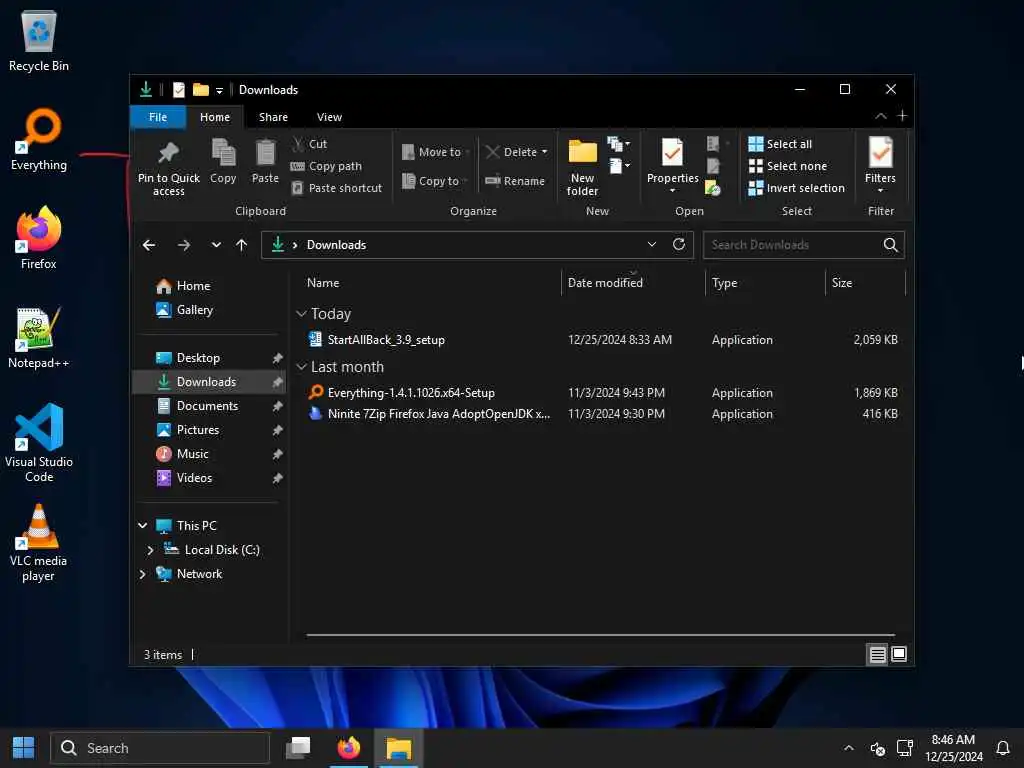Open the recent locations dropdown
This screenshot has height=768, width=1024.
pyautogui.click(x=216, y=245)
